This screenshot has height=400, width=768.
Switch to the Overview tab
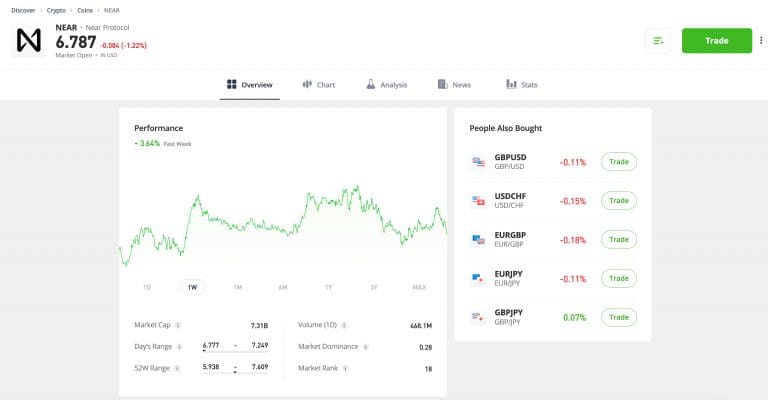[x=249, y=85]
